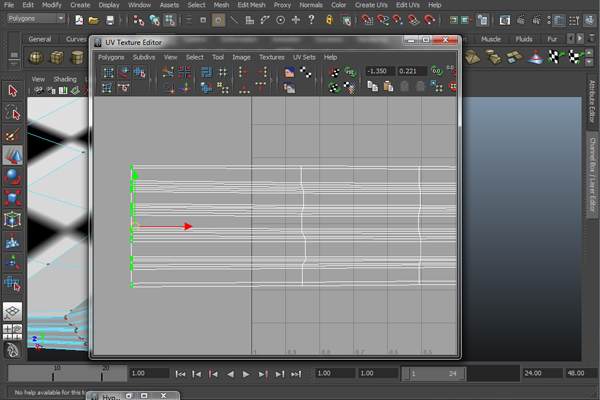
Task: Expand Channel Box / Layer Editor side tab
Action: 592,175
